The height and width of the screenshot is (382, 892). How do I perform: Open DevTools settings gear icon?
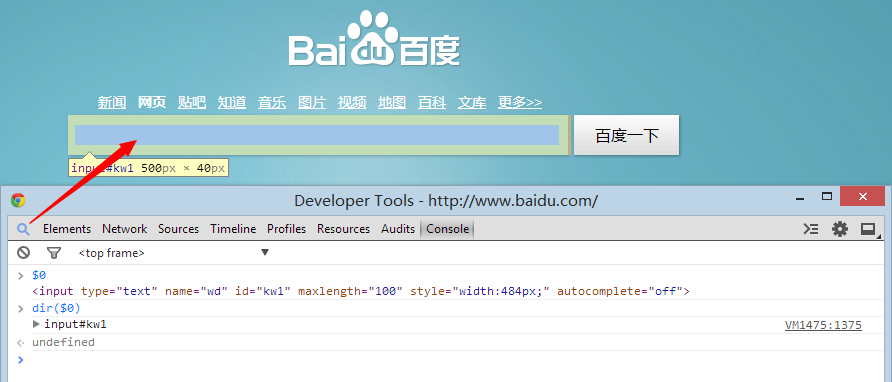pyautogui.click(x=840, y=229)
